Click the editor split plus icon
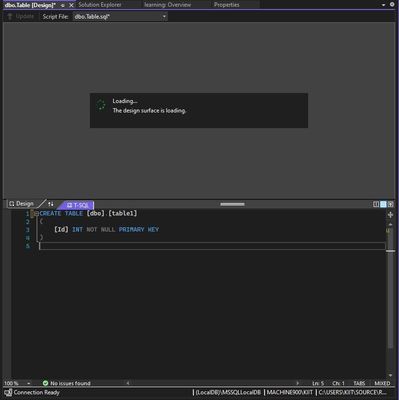 click(x=390, y=215)
